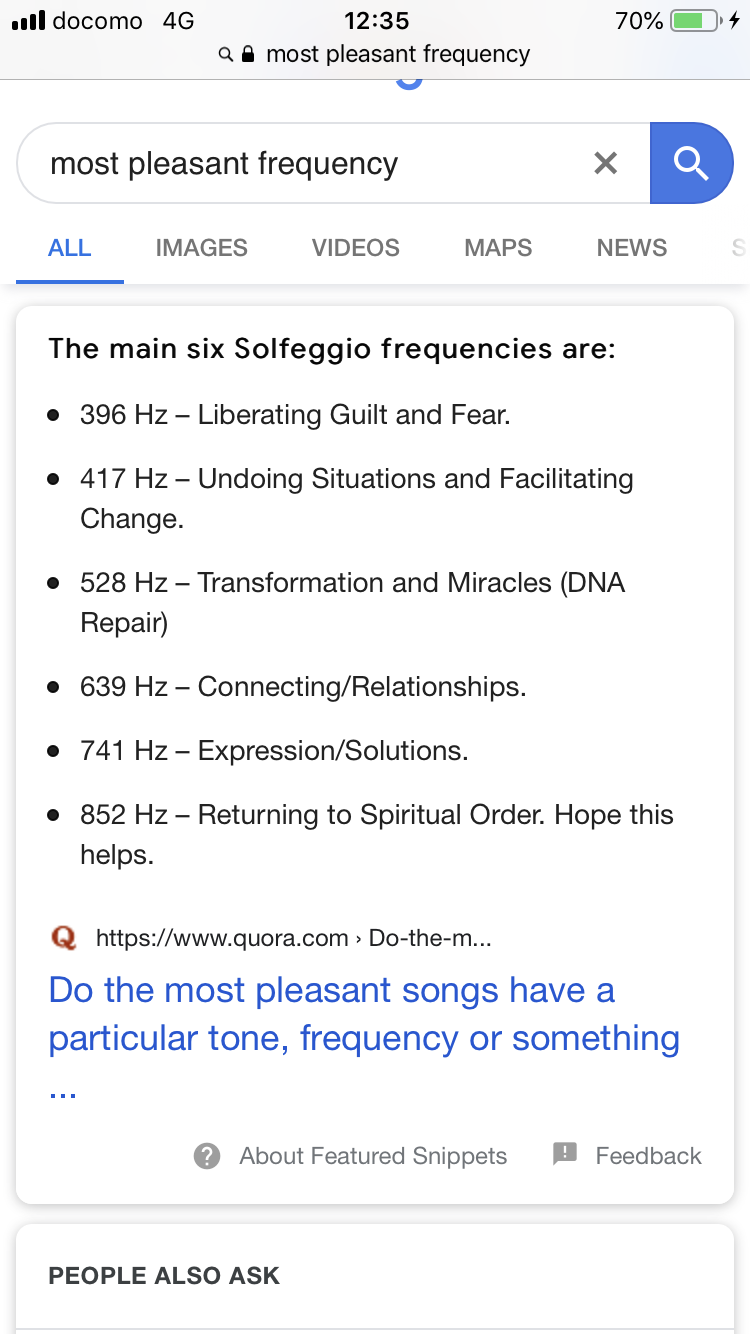Switch to the IMAGES tab
The height and width of the screenshot is (1334, 750).
coord(202,248)
